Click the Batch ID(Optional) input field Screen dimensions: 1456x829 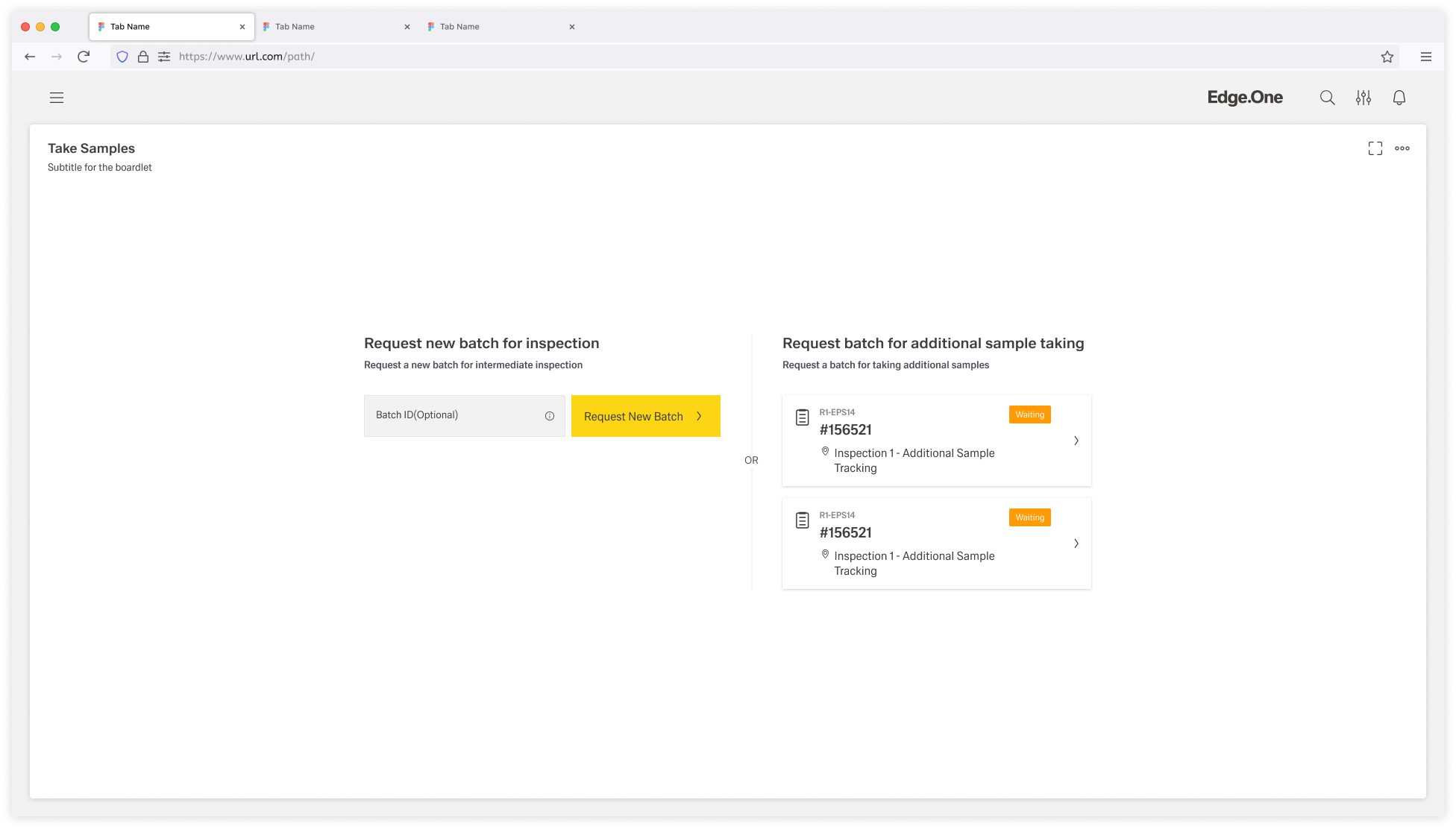coord(455,415)
